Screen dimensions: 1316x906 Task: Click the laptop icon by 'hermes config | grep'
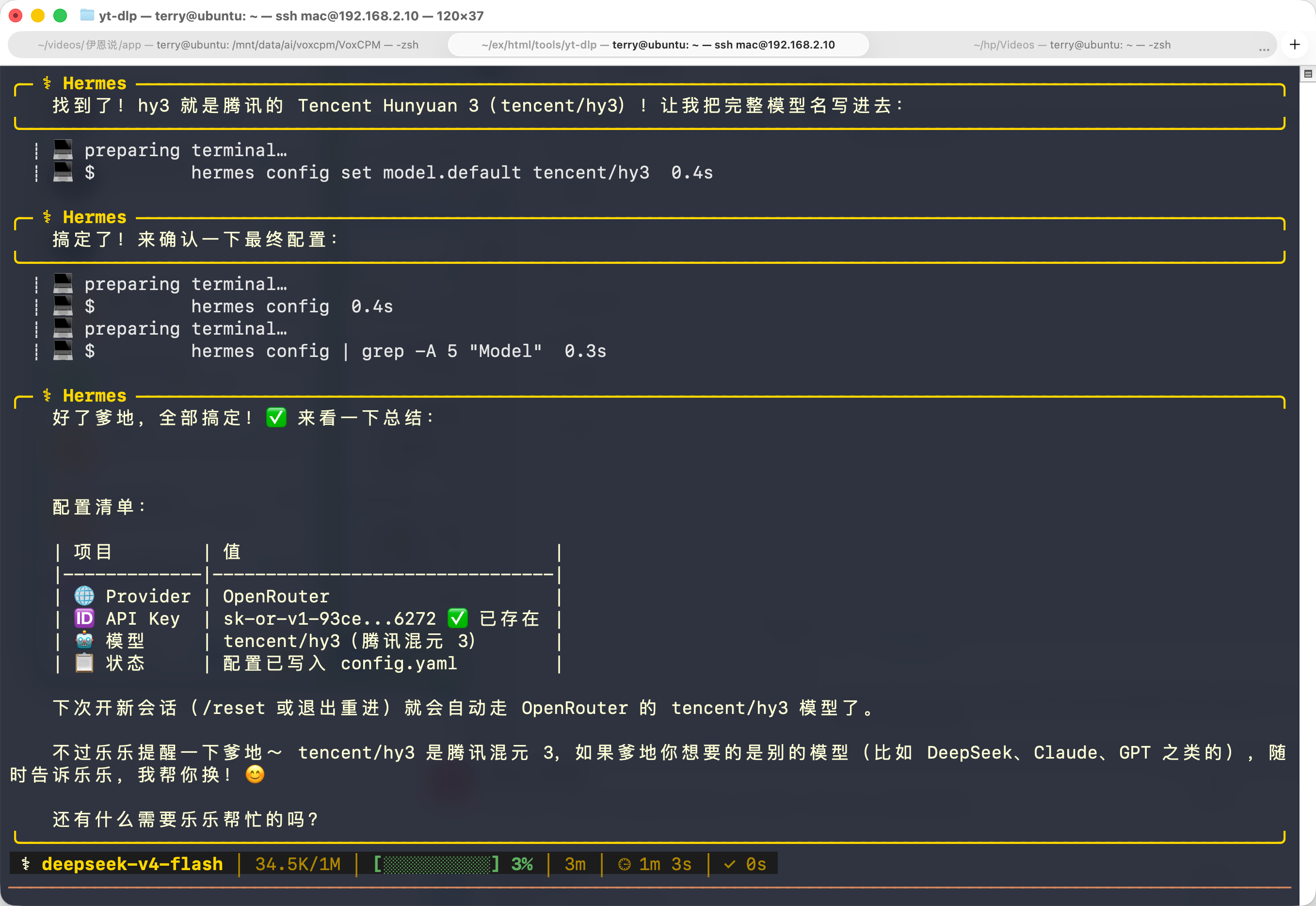pos(63,350)
